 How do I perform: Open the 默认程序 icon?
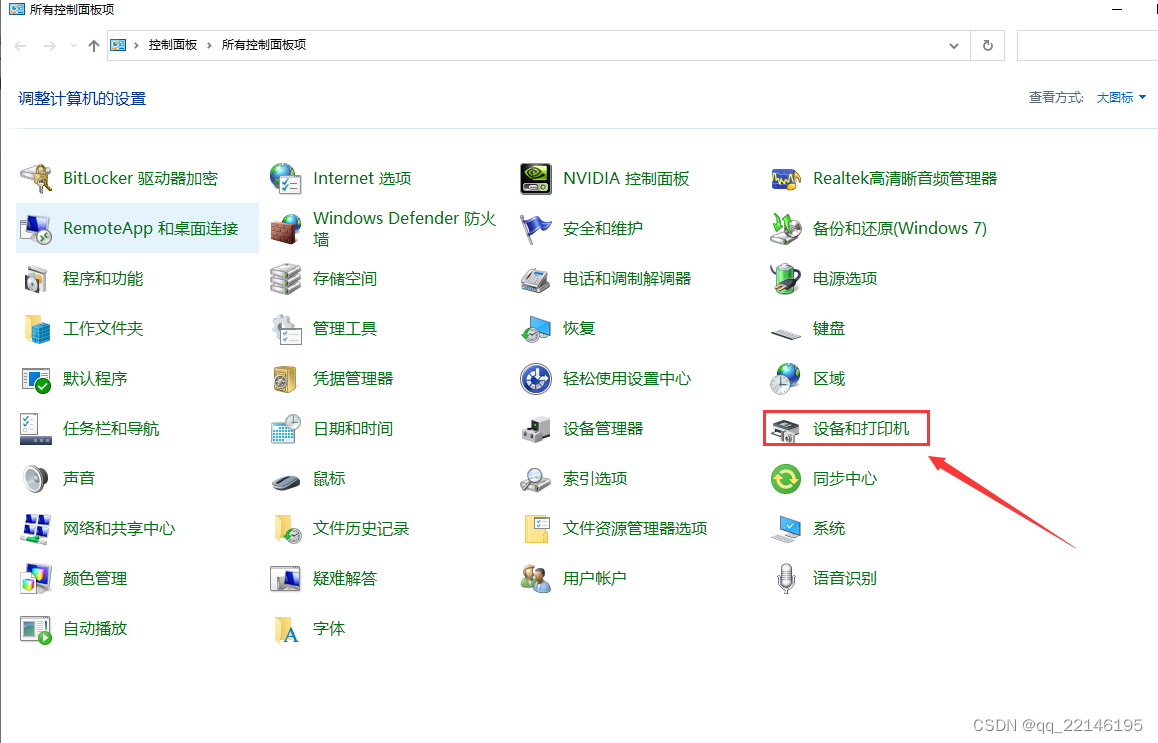click(35, 379)
